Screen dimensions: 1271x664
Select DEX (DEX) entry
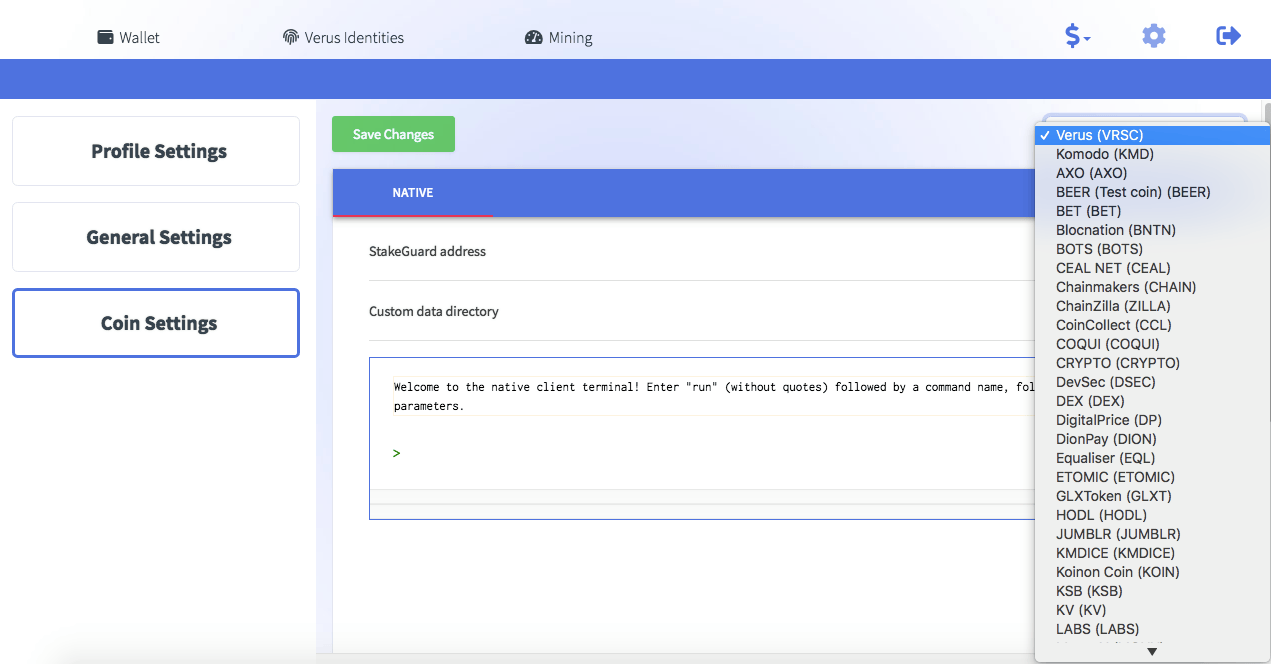point(1152,401)
